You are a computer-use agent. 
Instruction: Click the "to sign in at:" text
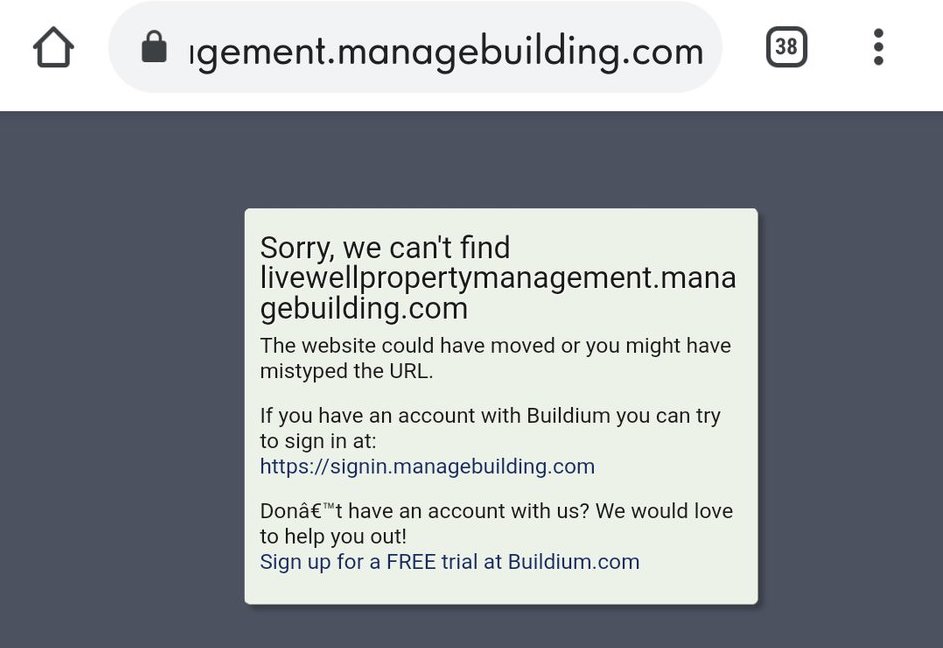(318, 441)
